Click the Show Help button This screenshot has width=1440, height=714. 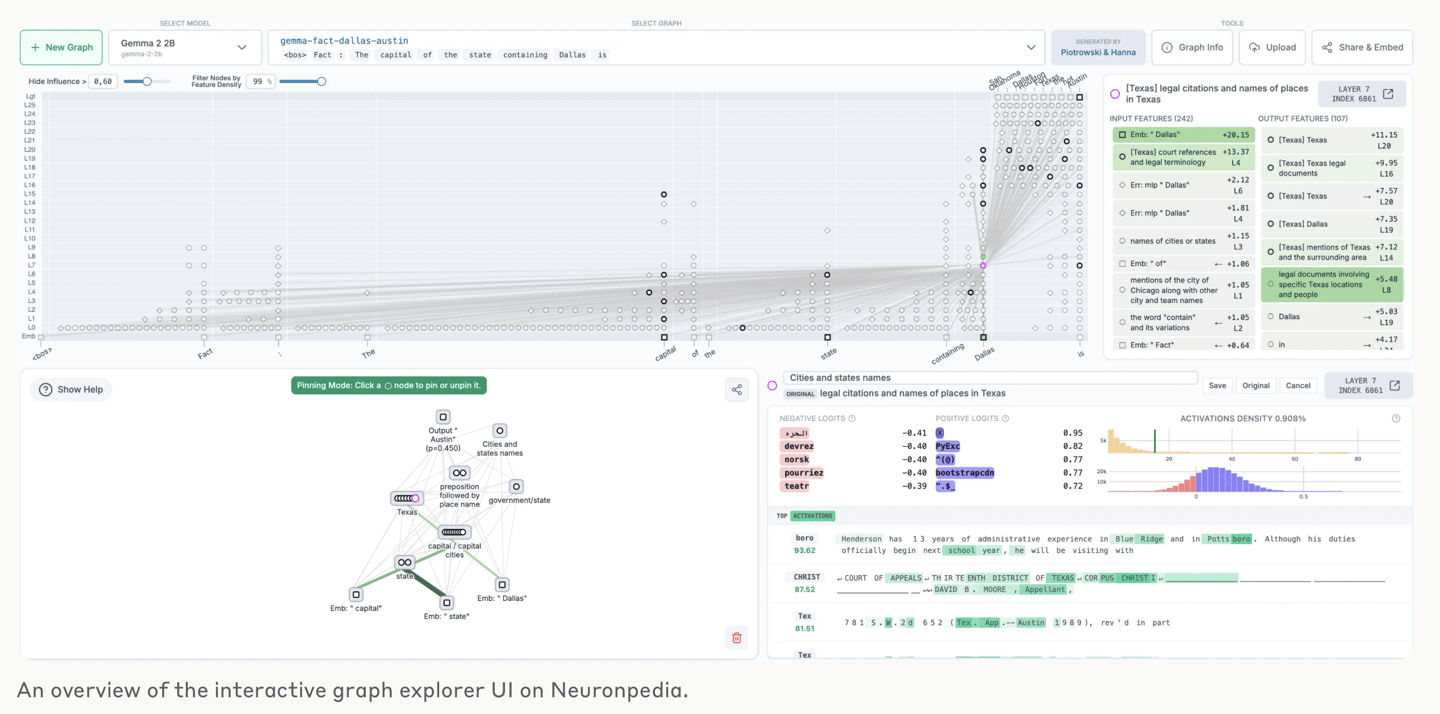[x=71, y=390]
